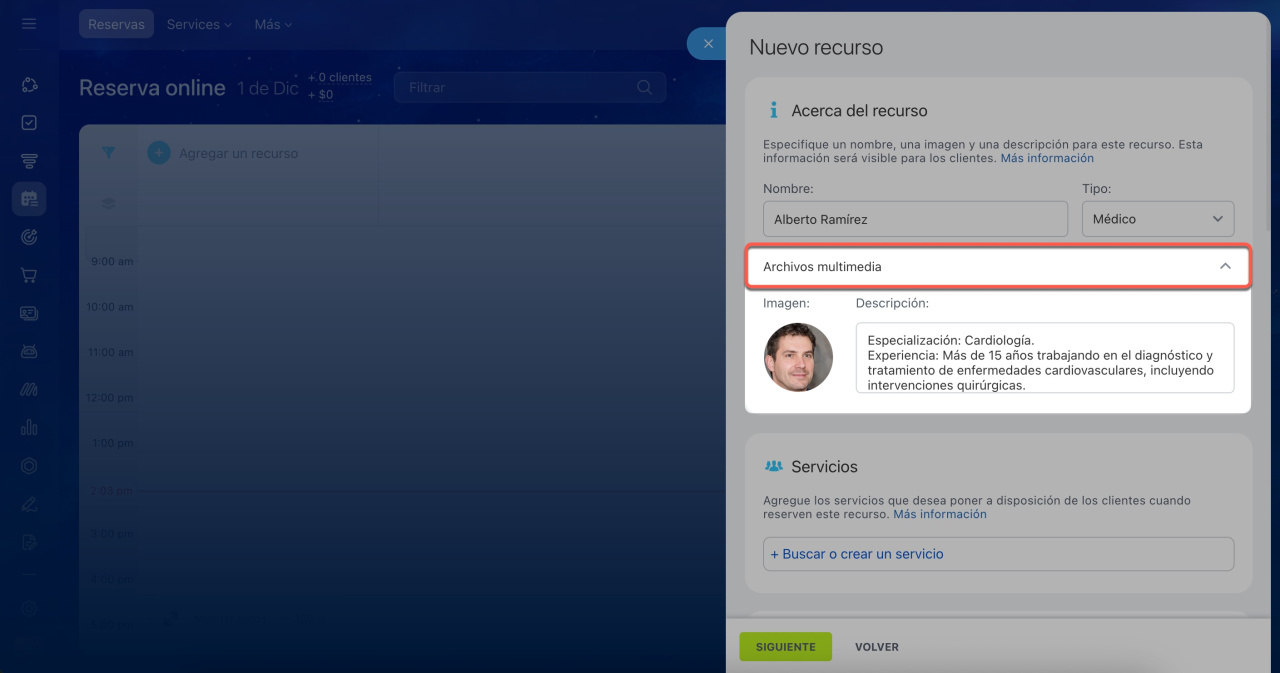
Task: Click the calendar booking icon in sidebar
Action: point(29,199)
